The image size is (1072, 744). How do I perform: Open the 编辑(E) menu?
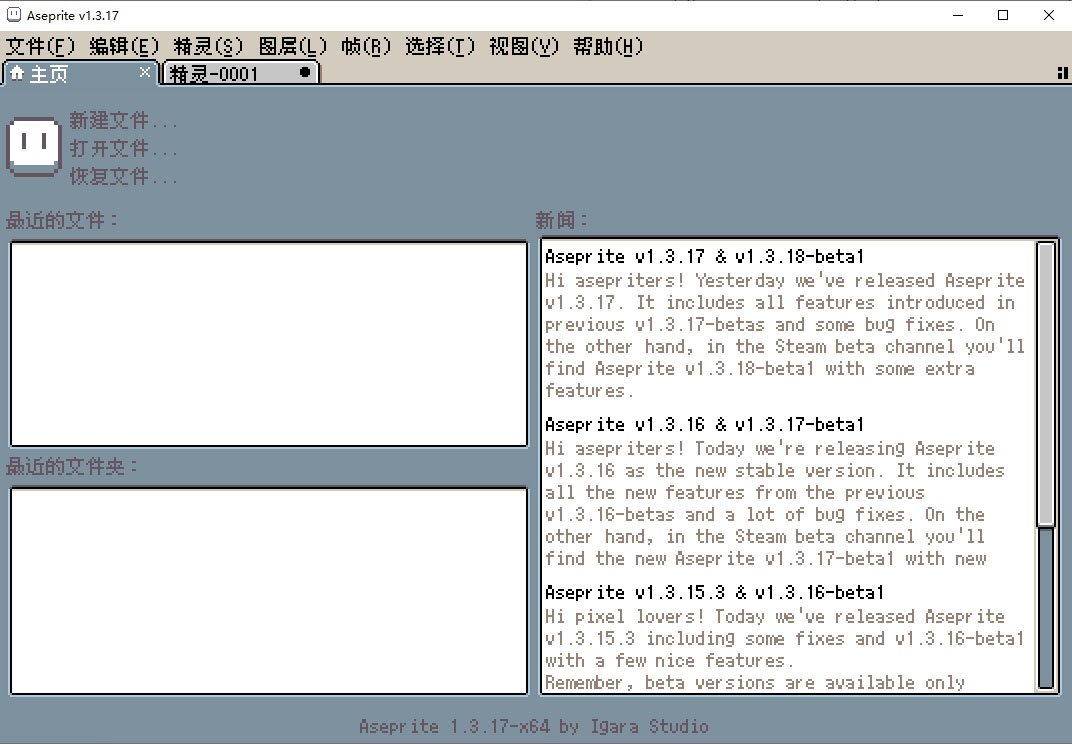coord(124,46)
